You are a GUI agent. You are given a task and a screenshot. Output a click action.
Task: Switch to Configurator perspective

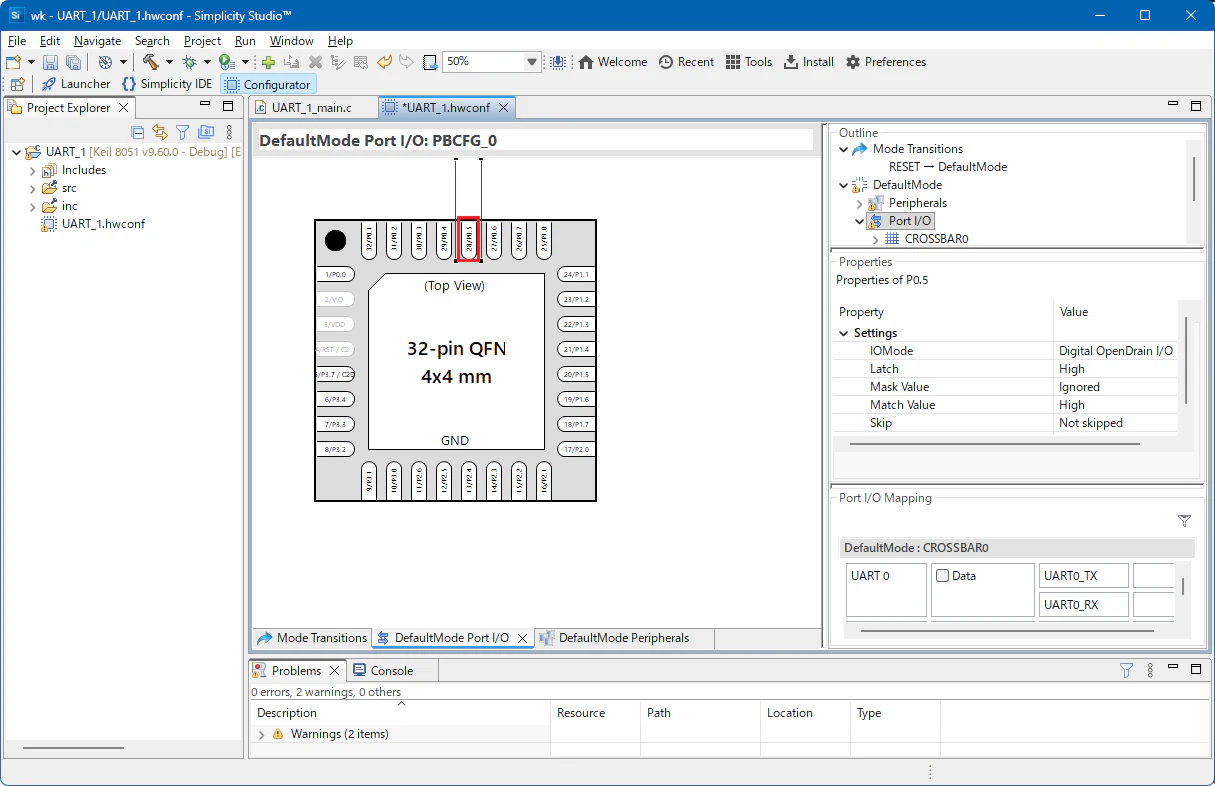[x=267, y=84]
